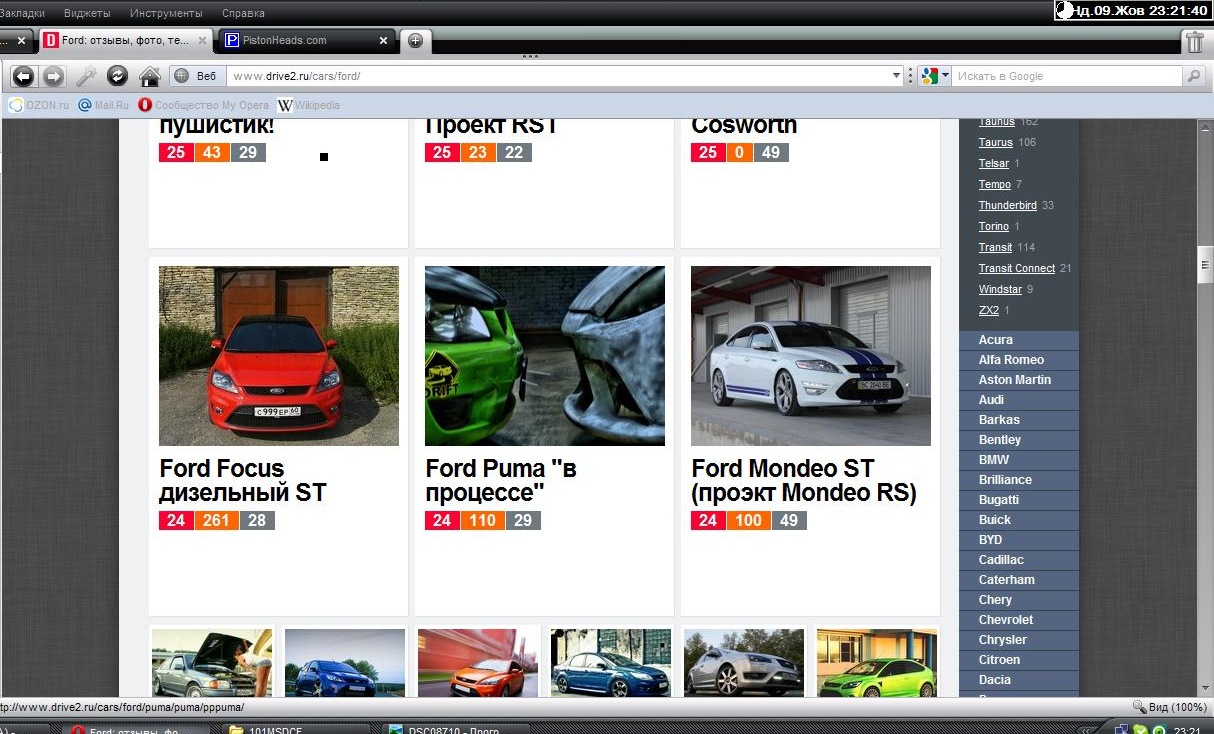The height and width of the screenshot is (734, 1214).
Task: Select Alfa Romeo in the brand list
Action: (1019, 360)
